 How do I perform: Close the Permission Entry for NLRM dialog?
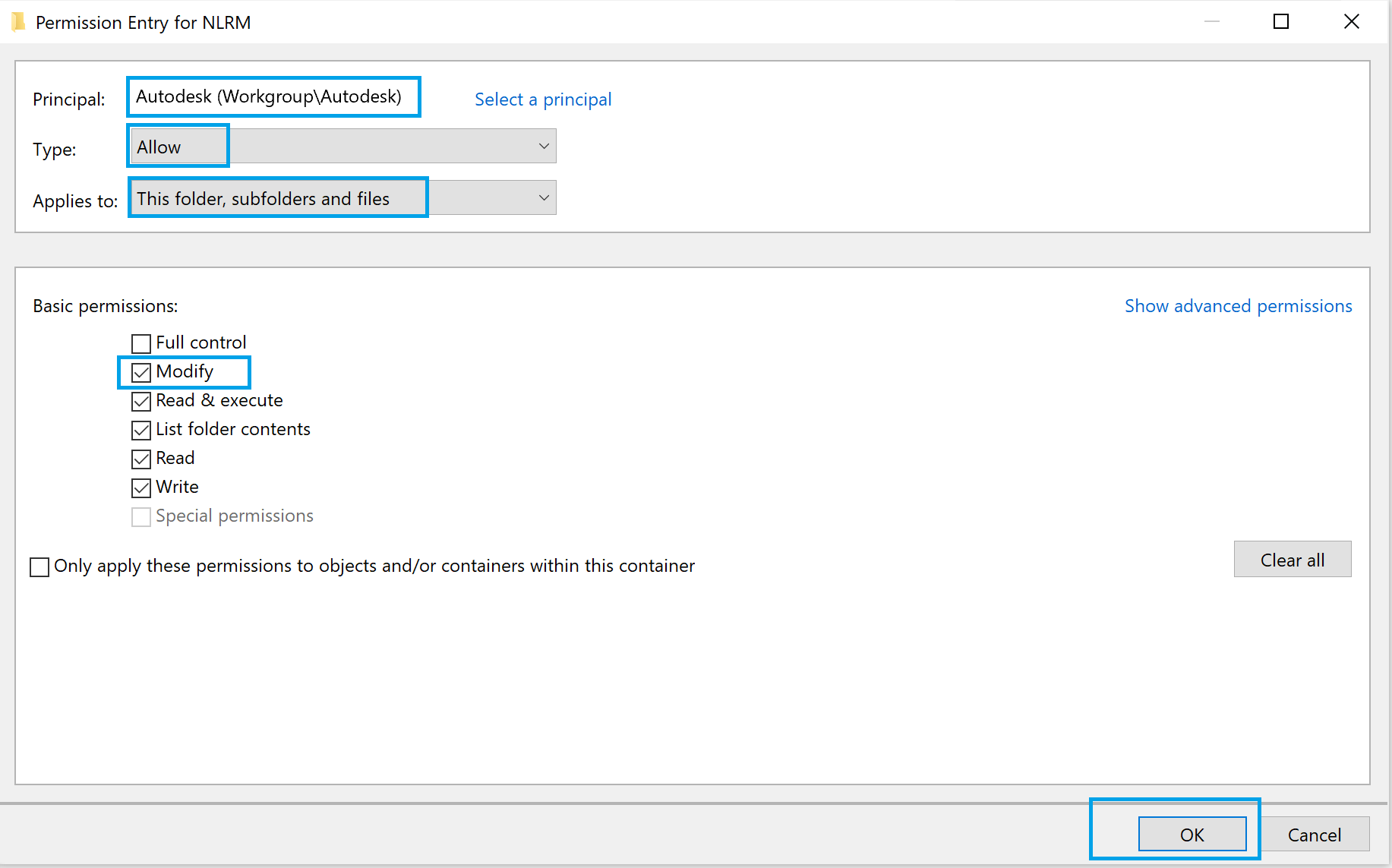(1351, 22)
